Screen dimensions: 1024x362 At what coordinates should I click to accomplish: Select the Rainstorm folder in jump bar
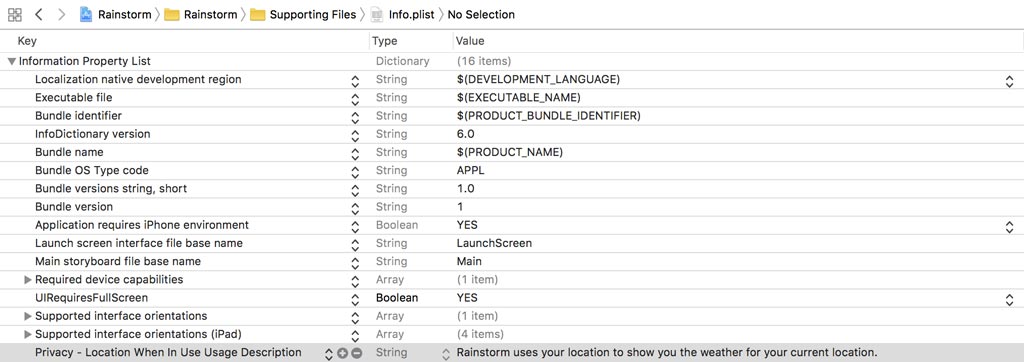201,14
